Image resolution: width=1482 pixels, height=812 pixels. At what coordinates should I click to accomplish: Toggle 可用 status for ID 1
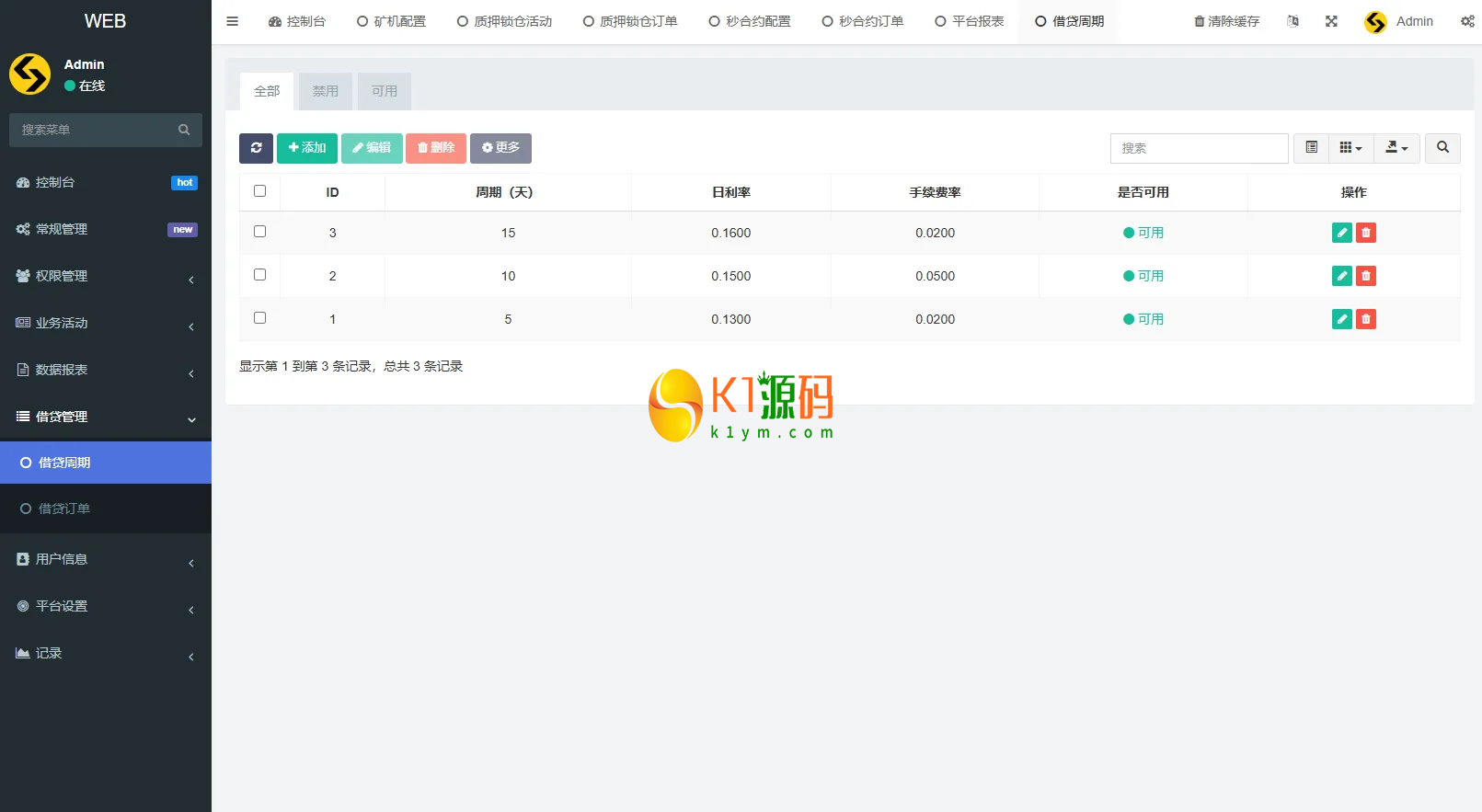coord(1143,319)
